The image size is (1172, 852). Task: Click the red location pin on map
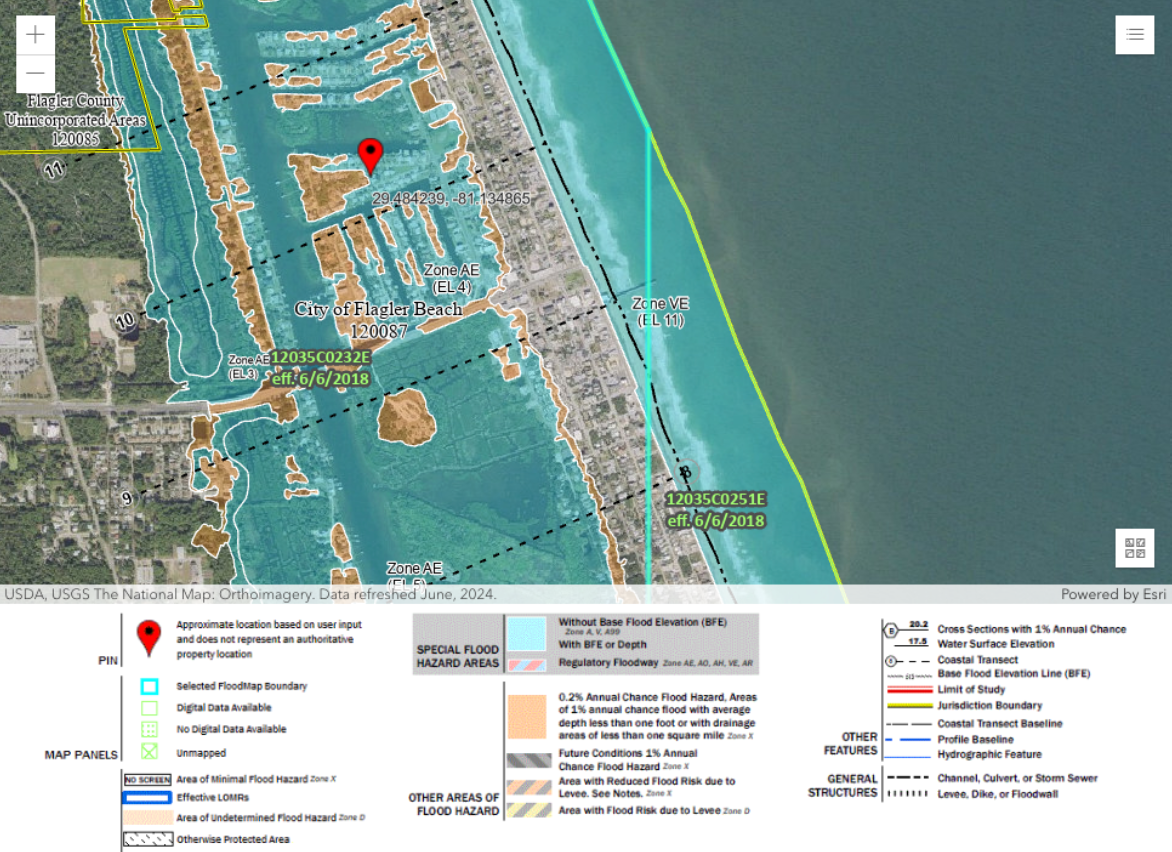tap(371, 156)
